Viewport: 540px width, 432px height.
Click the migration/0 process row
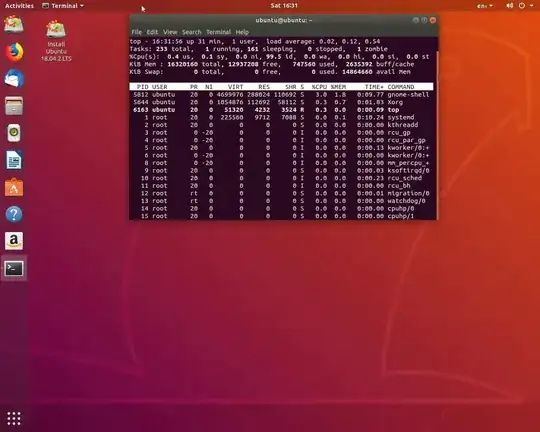(x=281, y=193)
